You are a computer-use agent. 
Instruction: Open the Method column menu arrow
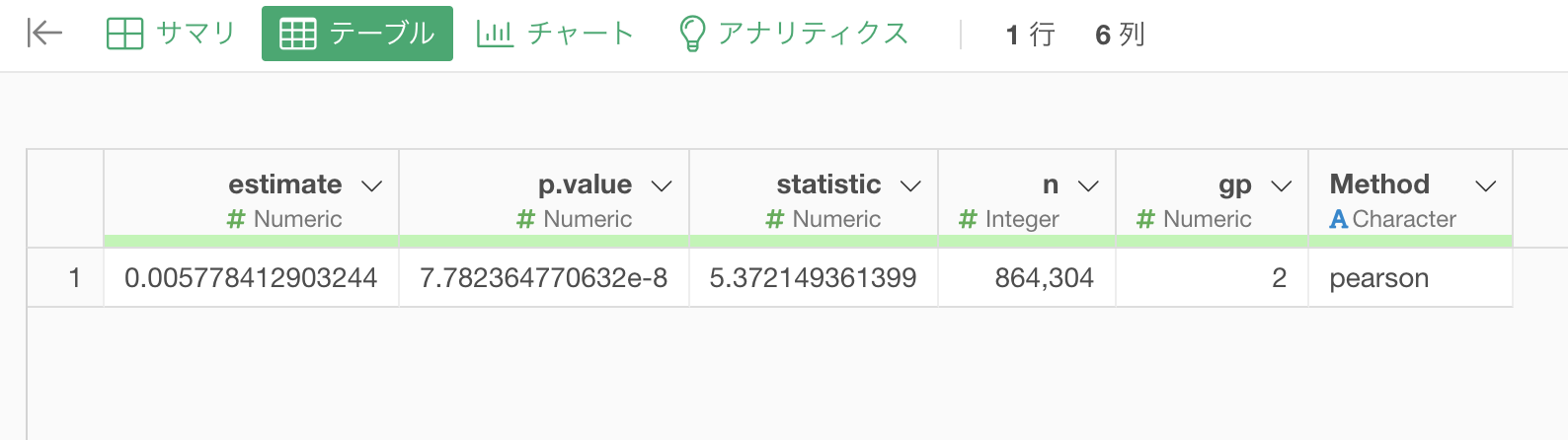[1485, 185]
